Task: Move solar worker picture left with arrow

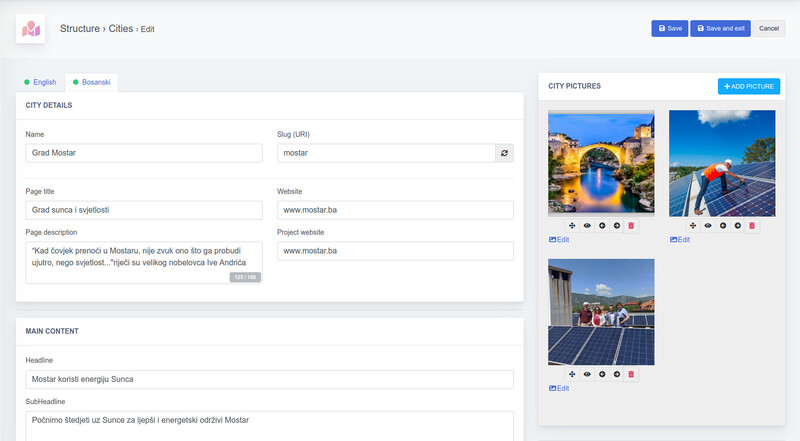Action: [722, 226]
